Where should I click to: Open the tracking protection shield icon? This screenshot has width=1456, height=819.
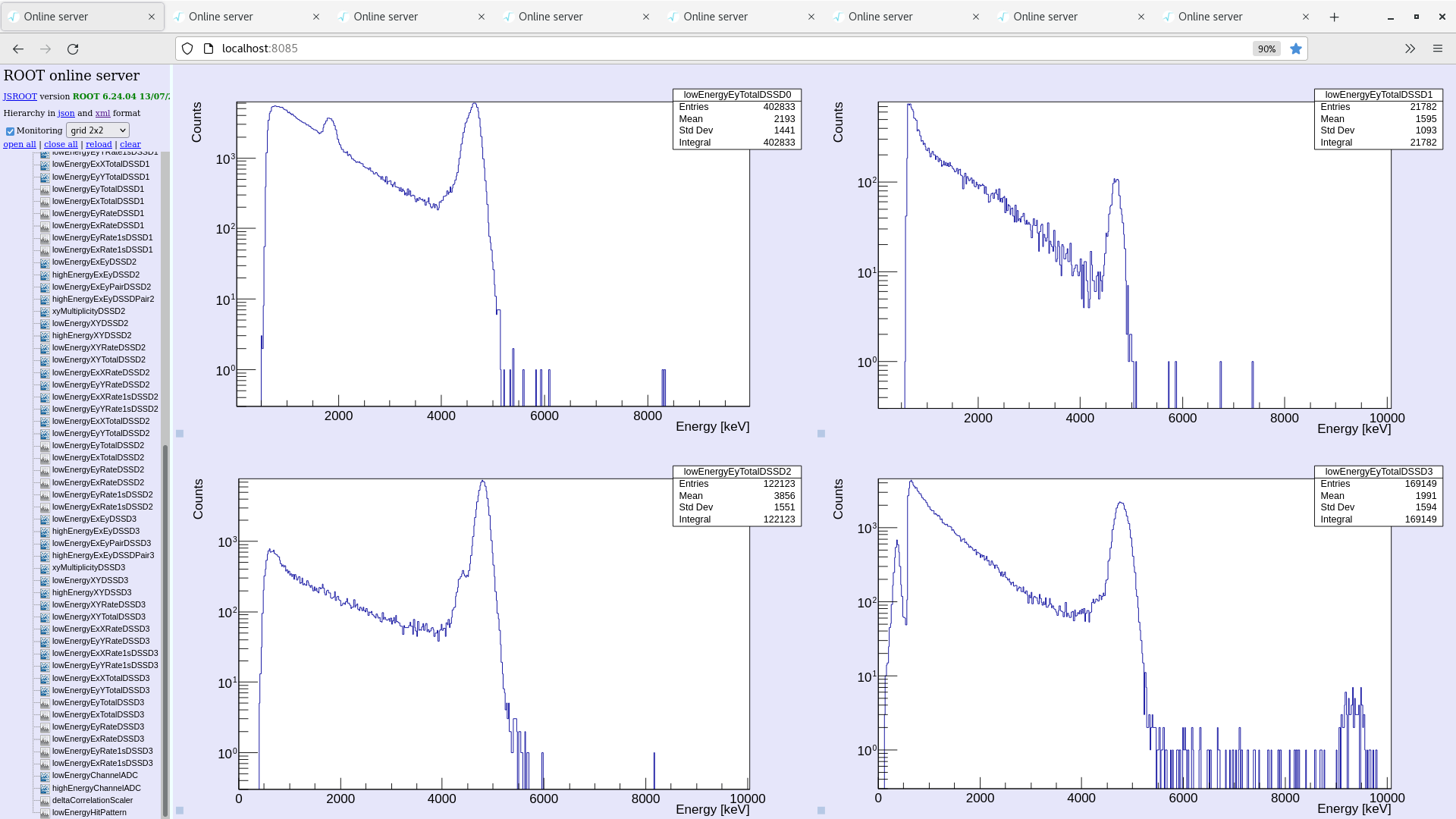tap(187, 49)
